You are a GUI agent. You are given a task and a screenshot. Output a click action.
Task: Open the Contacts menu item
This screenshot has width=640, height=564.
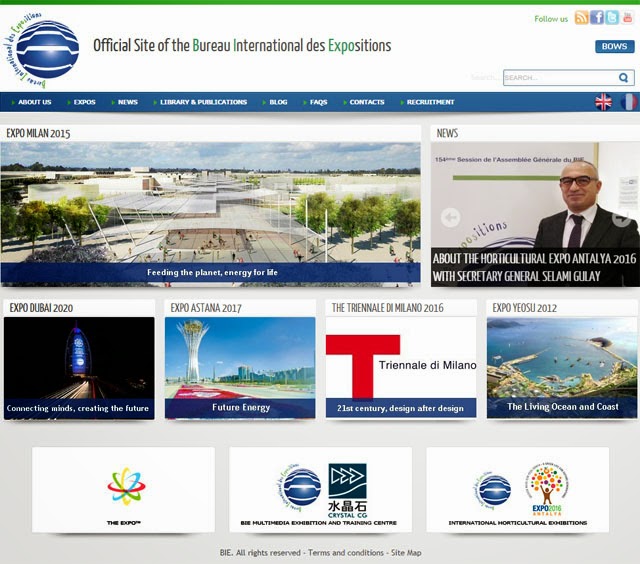point(367,102)
